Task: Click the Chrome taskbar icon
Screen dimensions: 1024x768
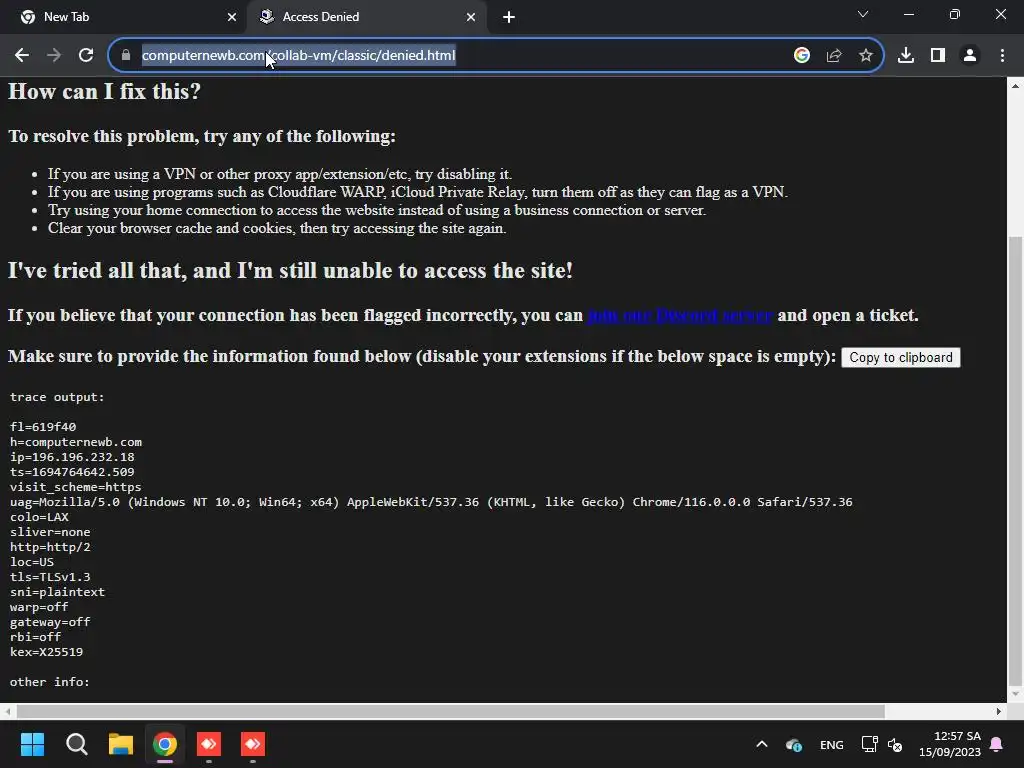Action: 165,744
